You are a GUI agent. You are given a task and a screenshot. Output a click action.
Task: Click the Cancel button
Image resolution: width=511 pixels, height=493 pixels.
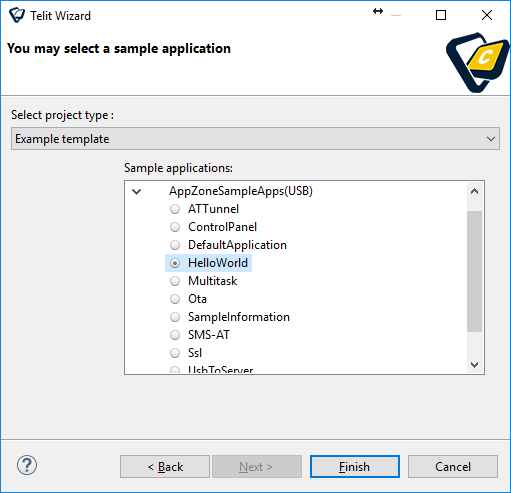pos(453,467)
